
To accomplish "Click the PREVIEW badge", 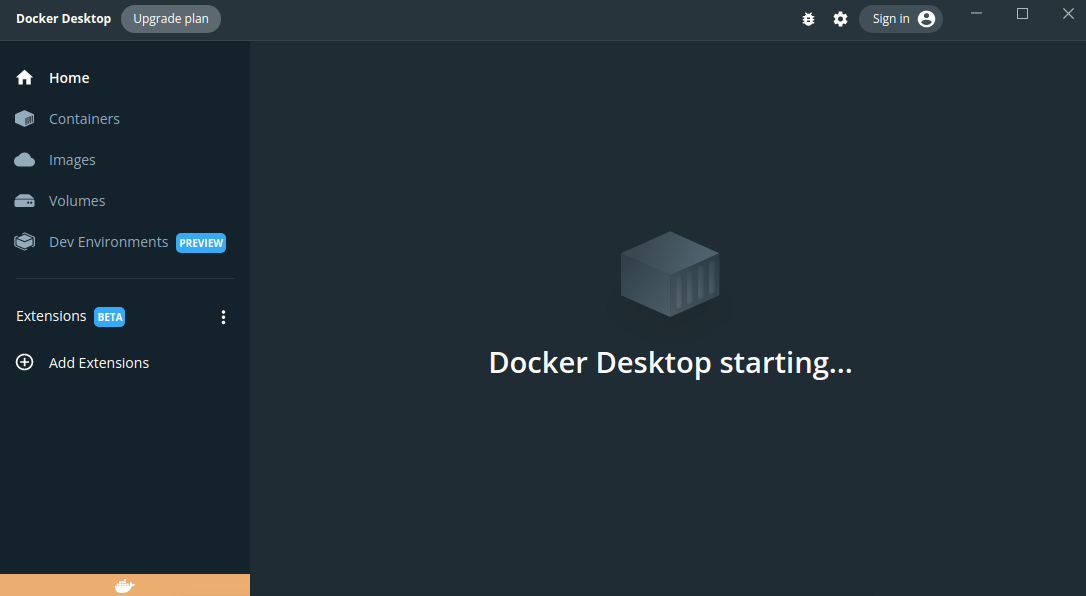I will tap(201, 243).
